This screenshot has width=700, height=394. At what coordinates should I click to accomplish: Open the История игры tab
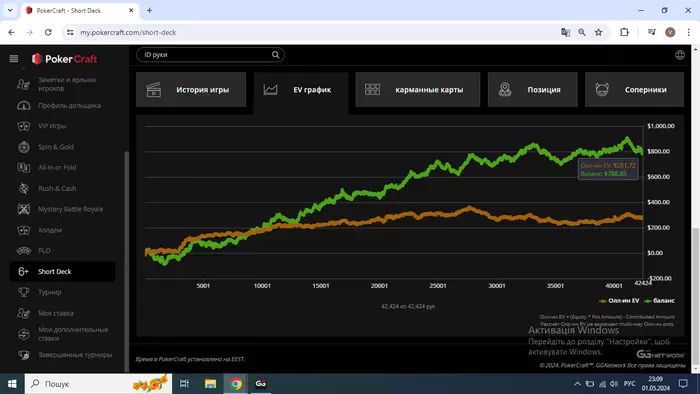click(191, 90)
